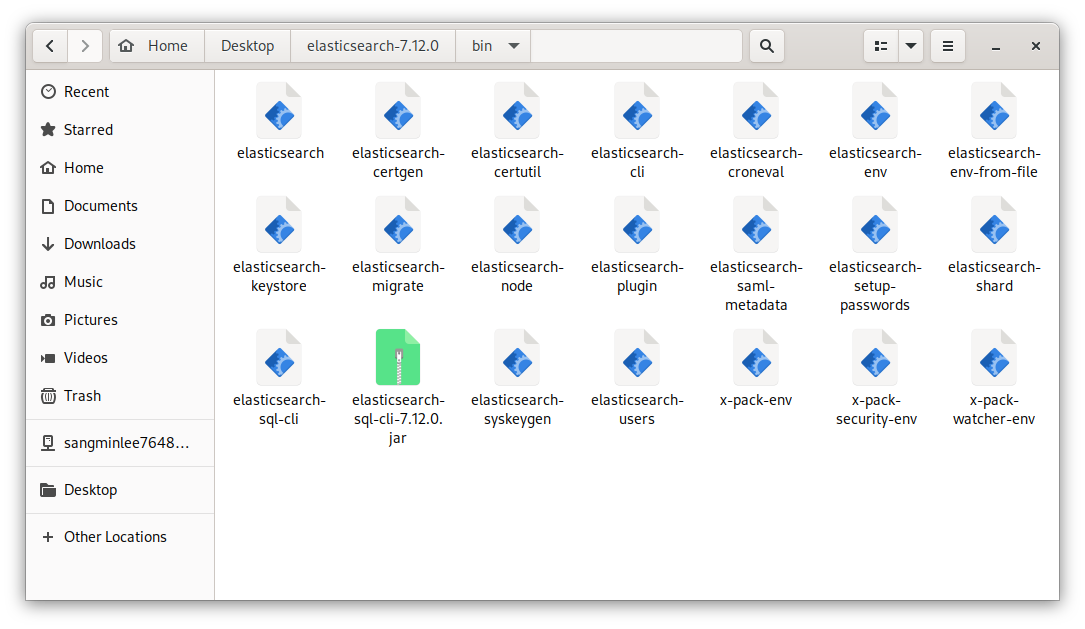Open Music in the sidebar
The width and height of the screenshot is (1085, 629).
[x=120, y=282]
